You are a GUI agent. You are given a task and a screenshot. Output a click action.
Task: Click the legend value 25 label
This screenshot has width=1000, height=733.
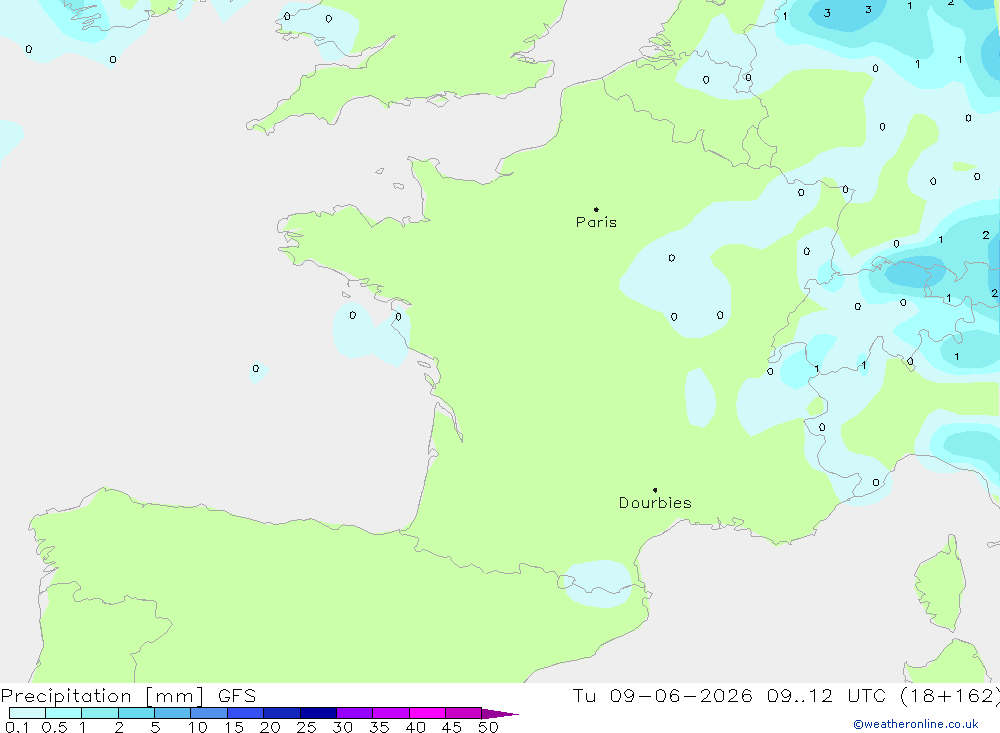tap(306, 727)
